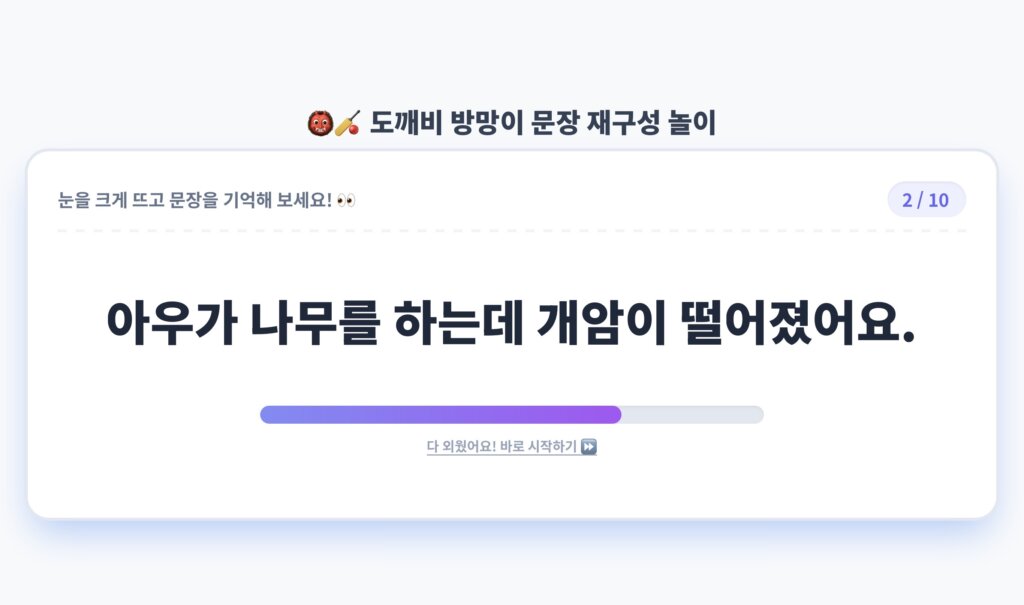Click the word 아우가 in the sentence

(x=172, y=323)
